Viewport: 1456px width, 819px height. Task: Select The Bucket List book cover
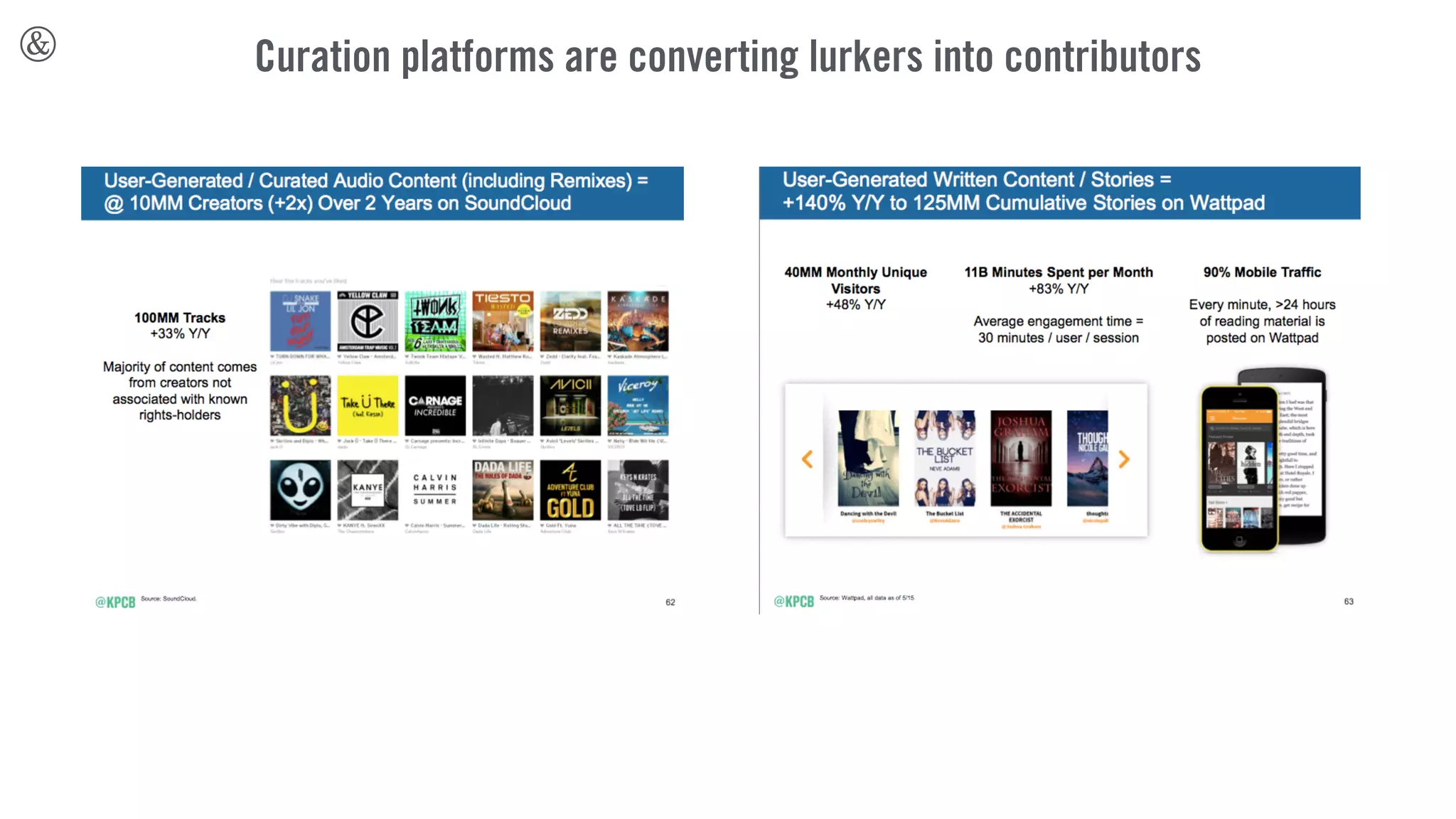click(944, 458)
